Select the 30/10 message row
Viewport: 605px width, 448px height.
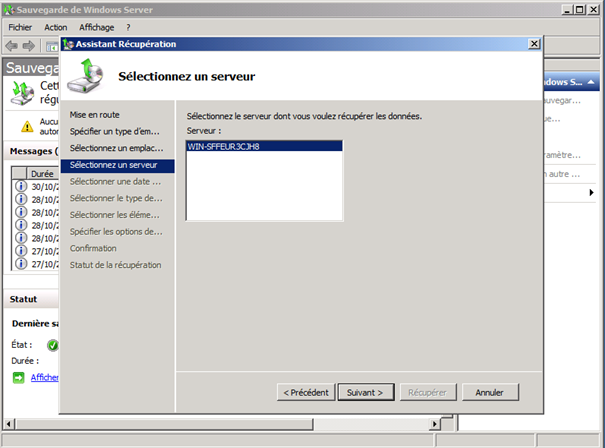point(35,186)
